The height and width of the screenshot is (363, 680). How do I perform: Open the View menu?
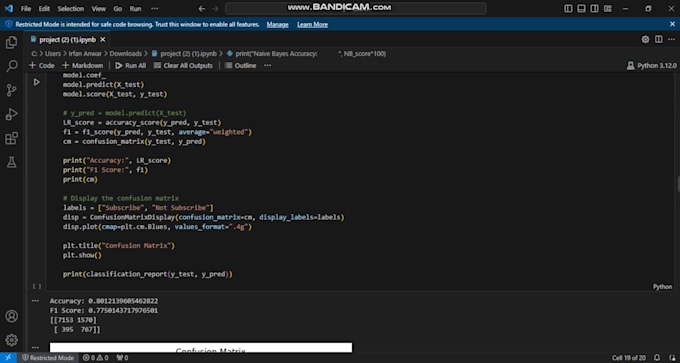point(98,9)
